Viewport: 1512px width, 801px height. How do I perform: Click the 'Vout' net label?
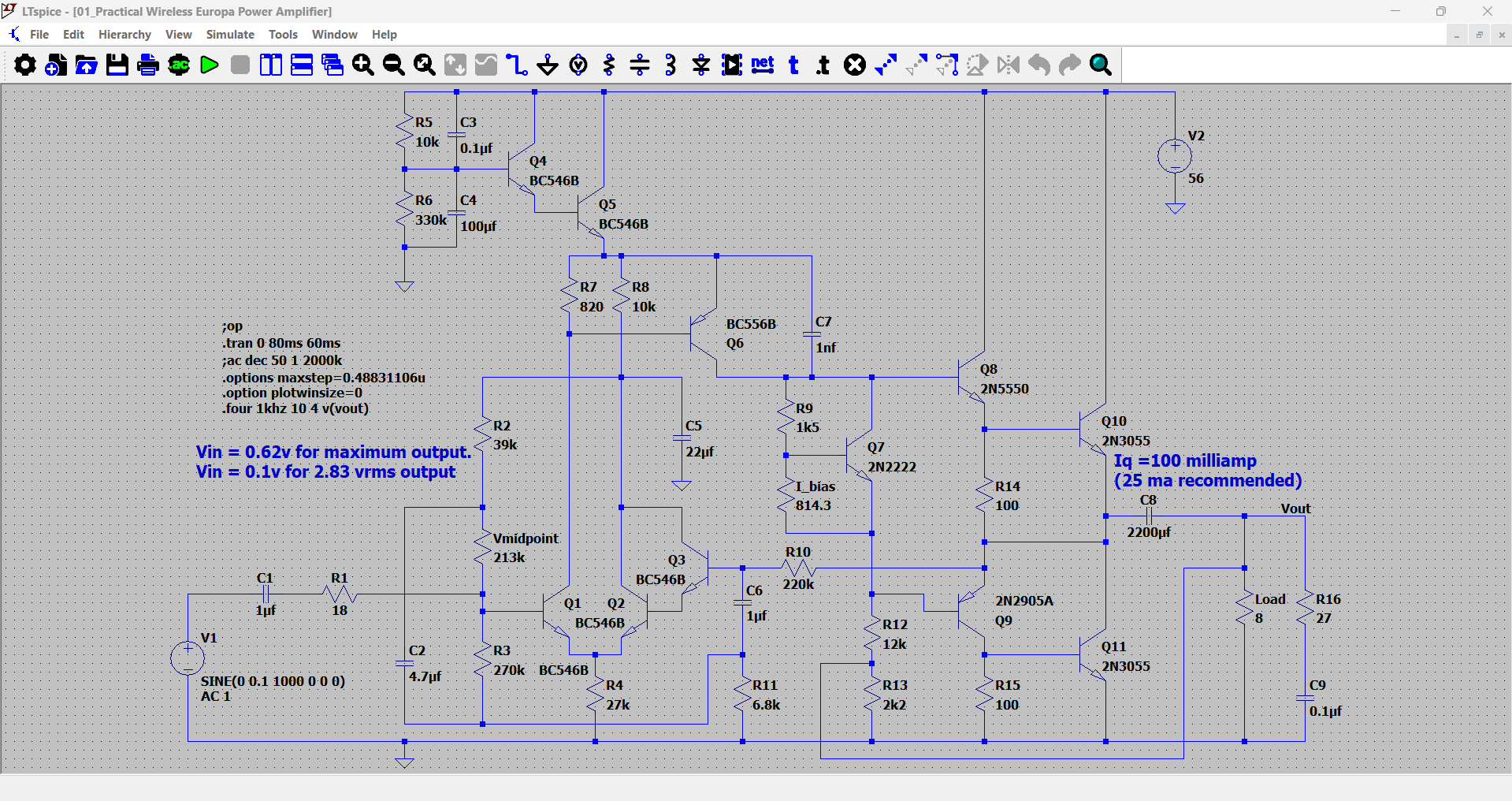tap(1295, 509)
